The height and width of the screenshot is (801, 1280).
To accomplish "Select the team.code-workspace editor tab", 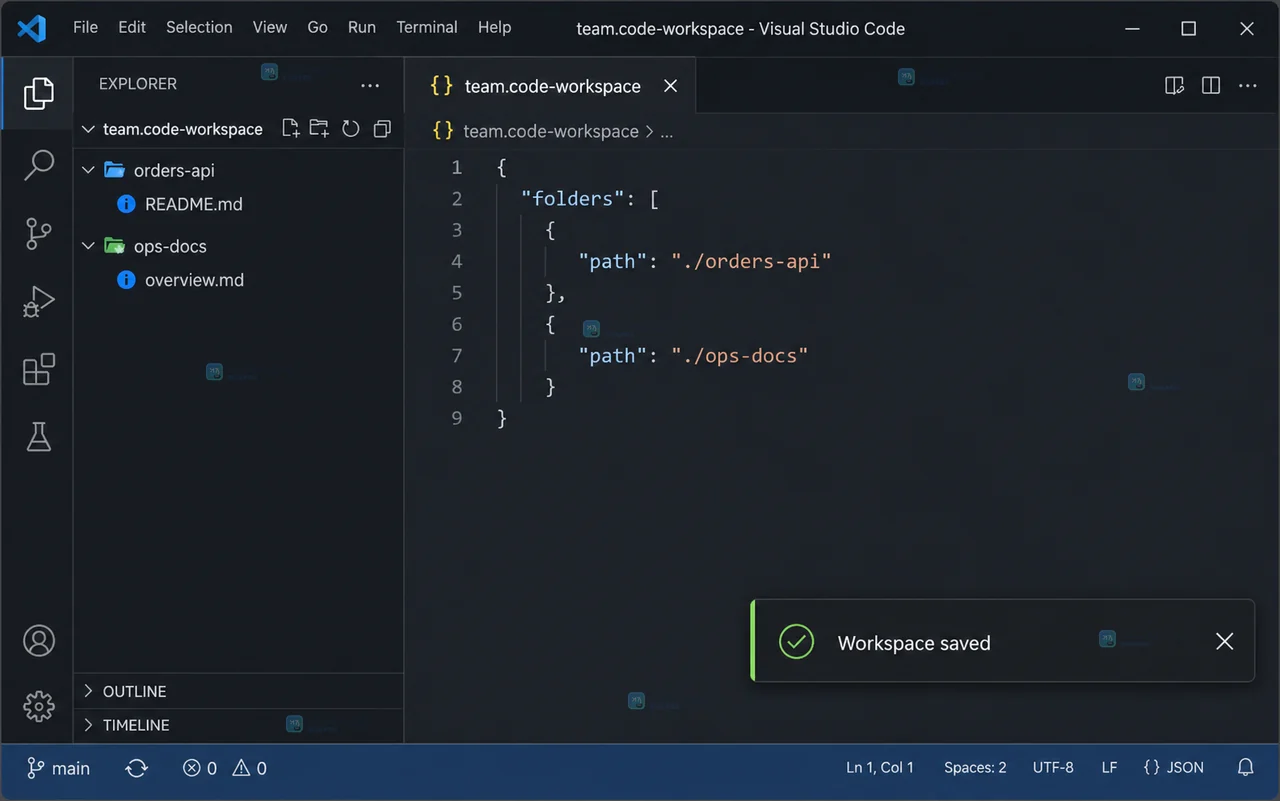I will pos(549,86).
